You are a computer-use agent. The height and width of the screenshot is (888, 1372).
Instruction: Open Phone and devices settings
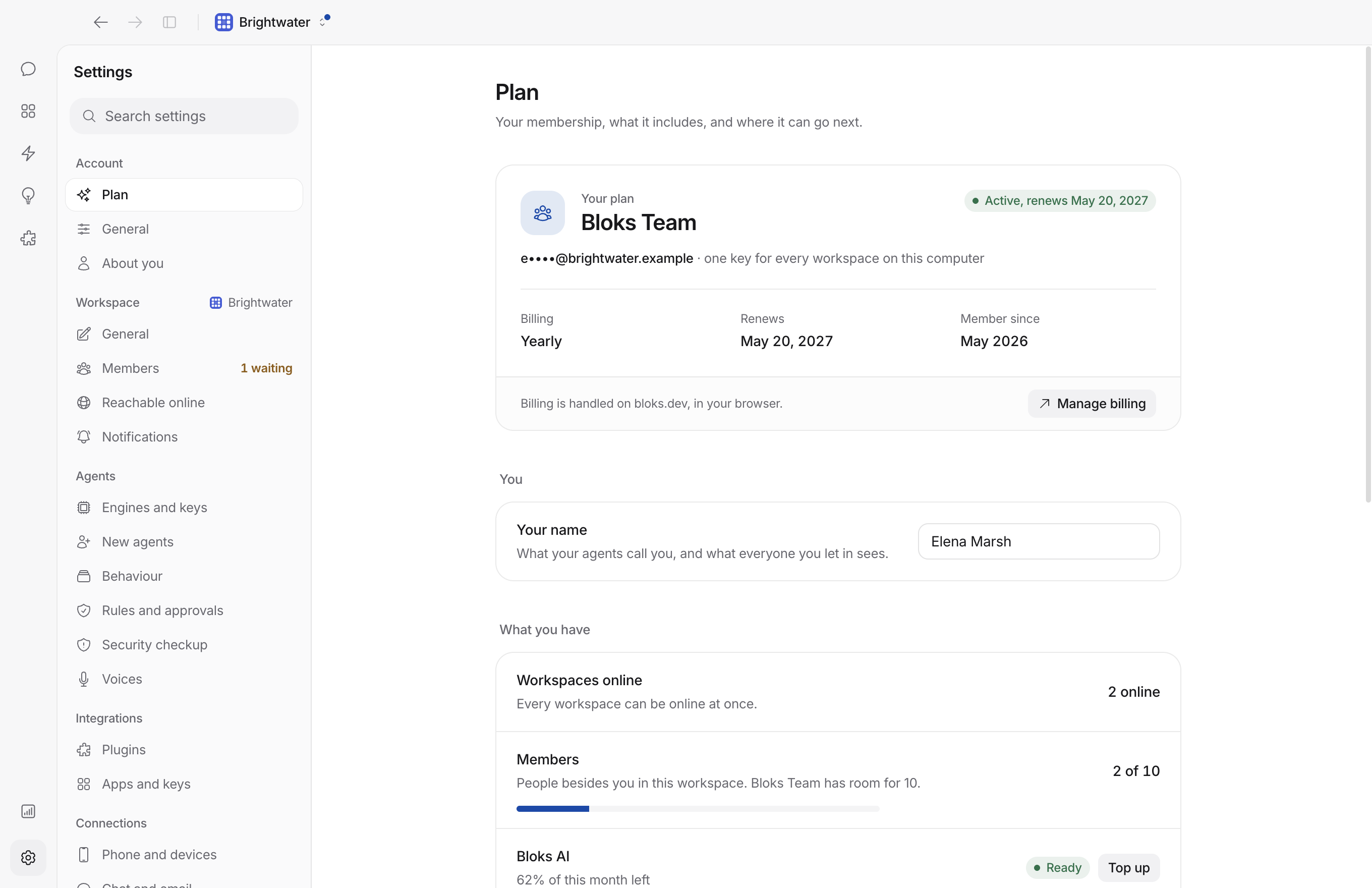tap(184, 855)
